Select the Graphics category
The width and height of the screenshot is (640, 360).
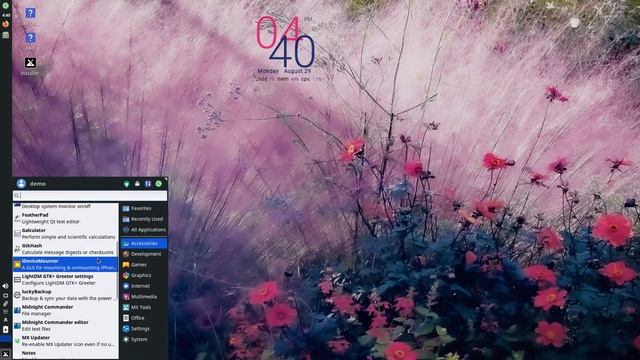point(144,276)
